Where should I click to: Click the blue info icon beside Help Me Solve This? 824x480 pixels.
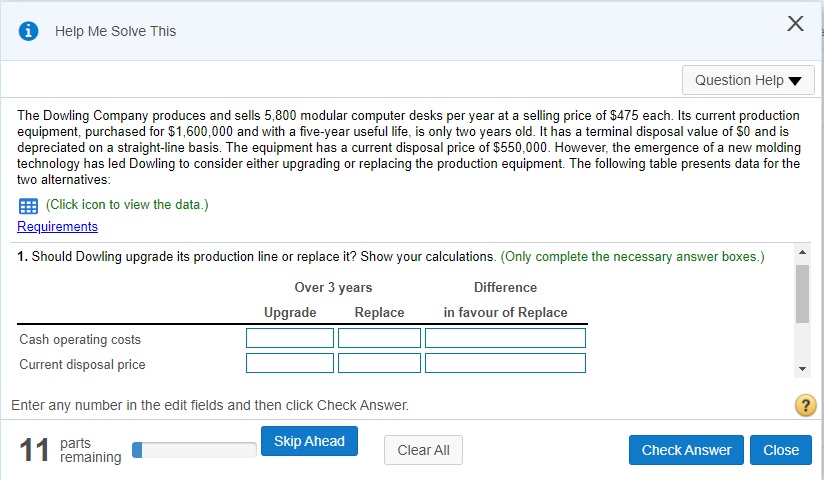coord(28,32)
